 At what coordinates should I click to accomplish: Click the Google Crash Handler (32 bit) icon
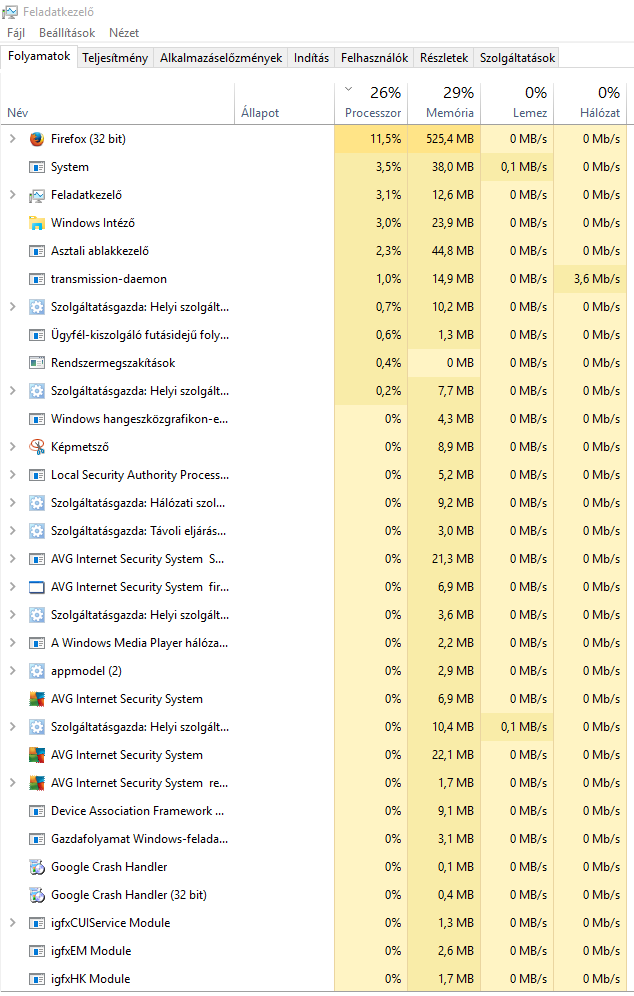(37, 894)
